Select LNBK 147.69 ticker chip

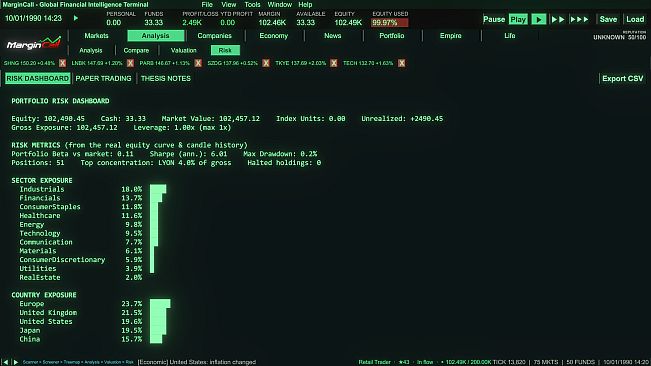[97, 63]
